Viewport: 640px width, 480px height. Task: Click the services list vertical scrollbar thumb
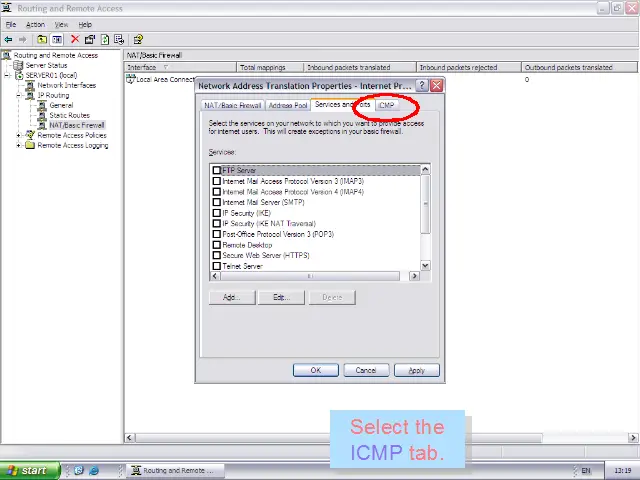[425, 204]
